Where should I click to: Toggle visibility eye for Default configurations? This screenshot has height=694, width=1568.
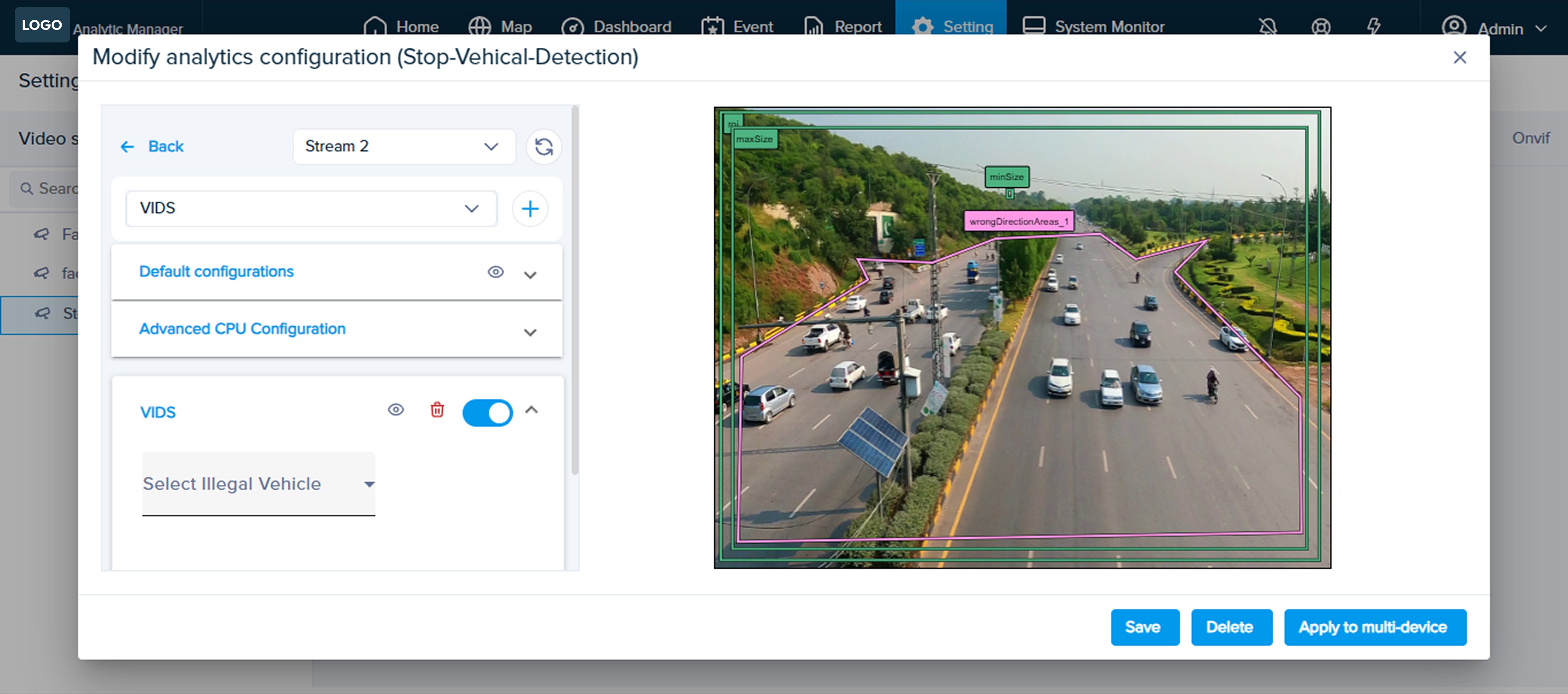point(495,272)
